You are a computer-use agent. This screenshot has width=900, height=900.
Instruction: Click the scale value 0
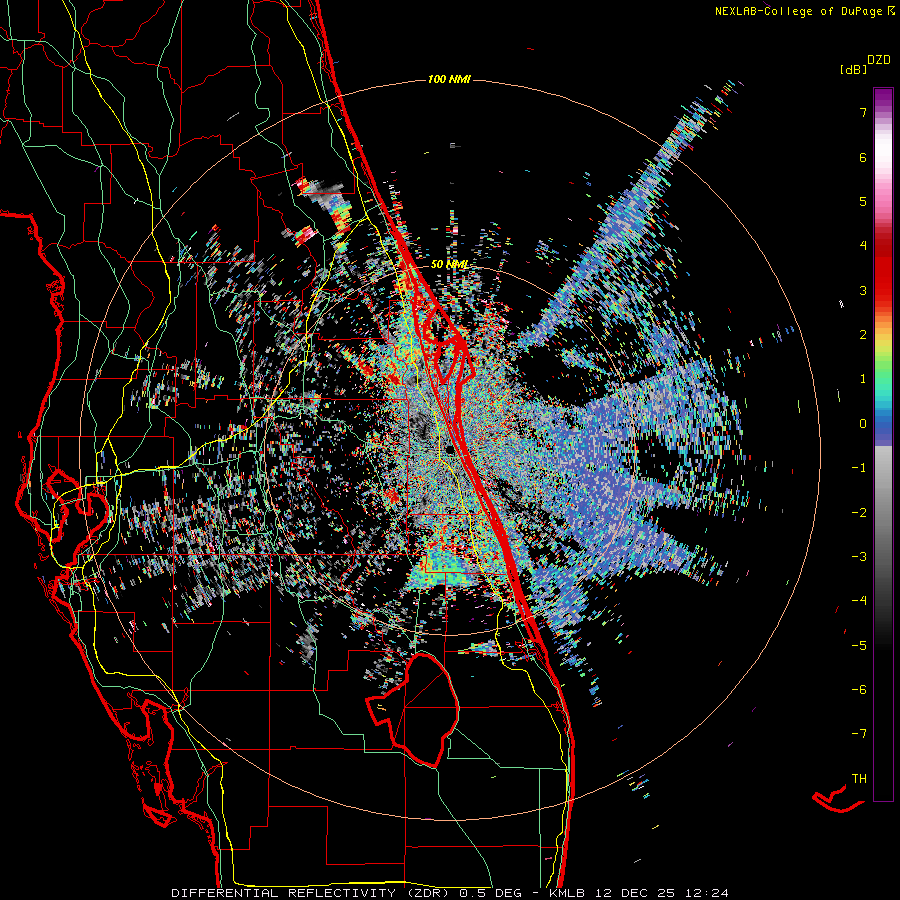point(863,424)
